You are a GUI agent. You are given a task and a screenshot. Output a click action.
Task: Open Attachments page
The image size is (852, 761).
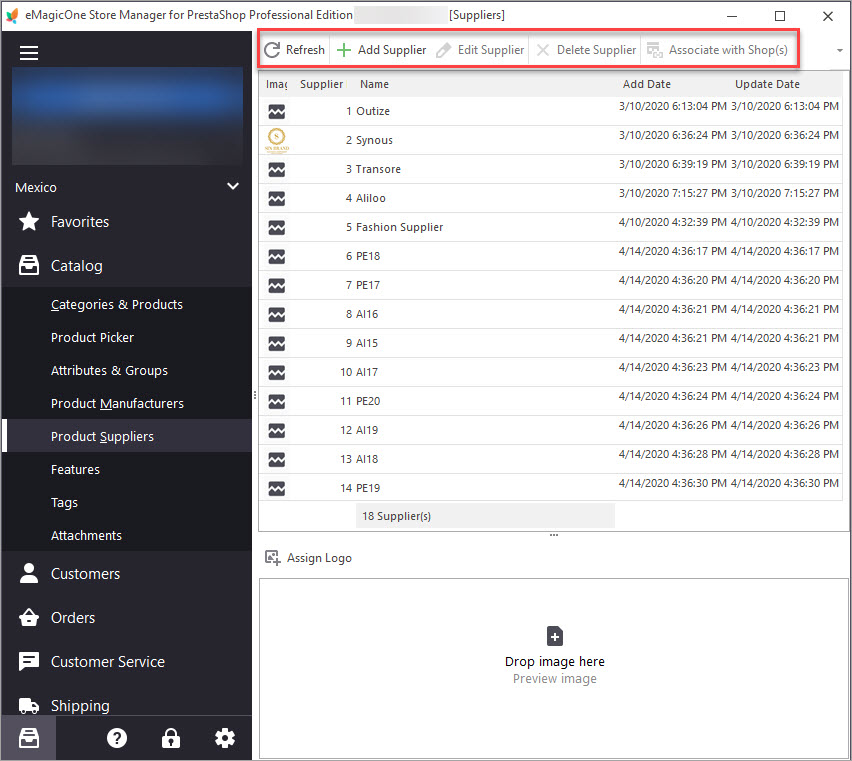point(86,536)
